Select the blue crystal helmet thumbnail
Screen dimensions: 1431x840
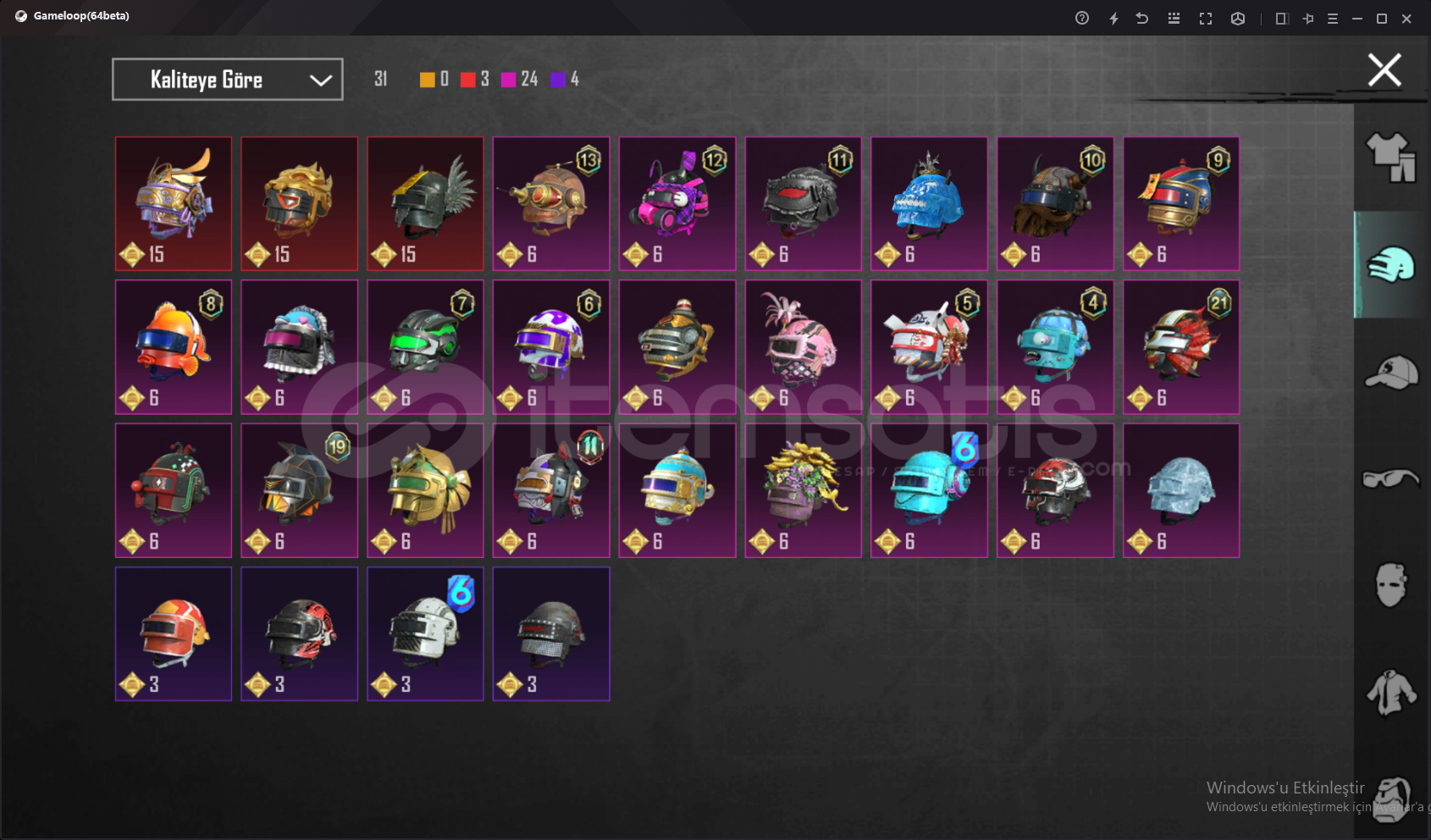tap(929, 204)
